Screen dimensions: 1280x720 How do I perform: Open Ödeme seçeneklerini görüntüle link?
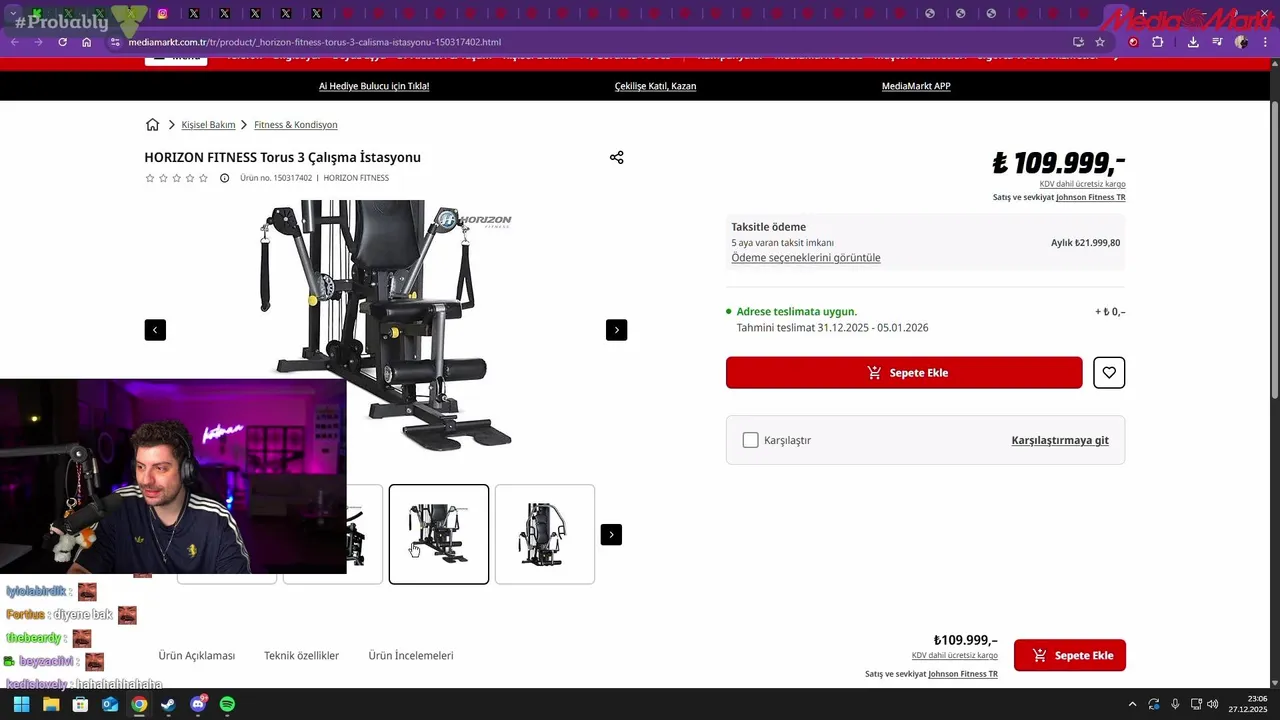806,258
